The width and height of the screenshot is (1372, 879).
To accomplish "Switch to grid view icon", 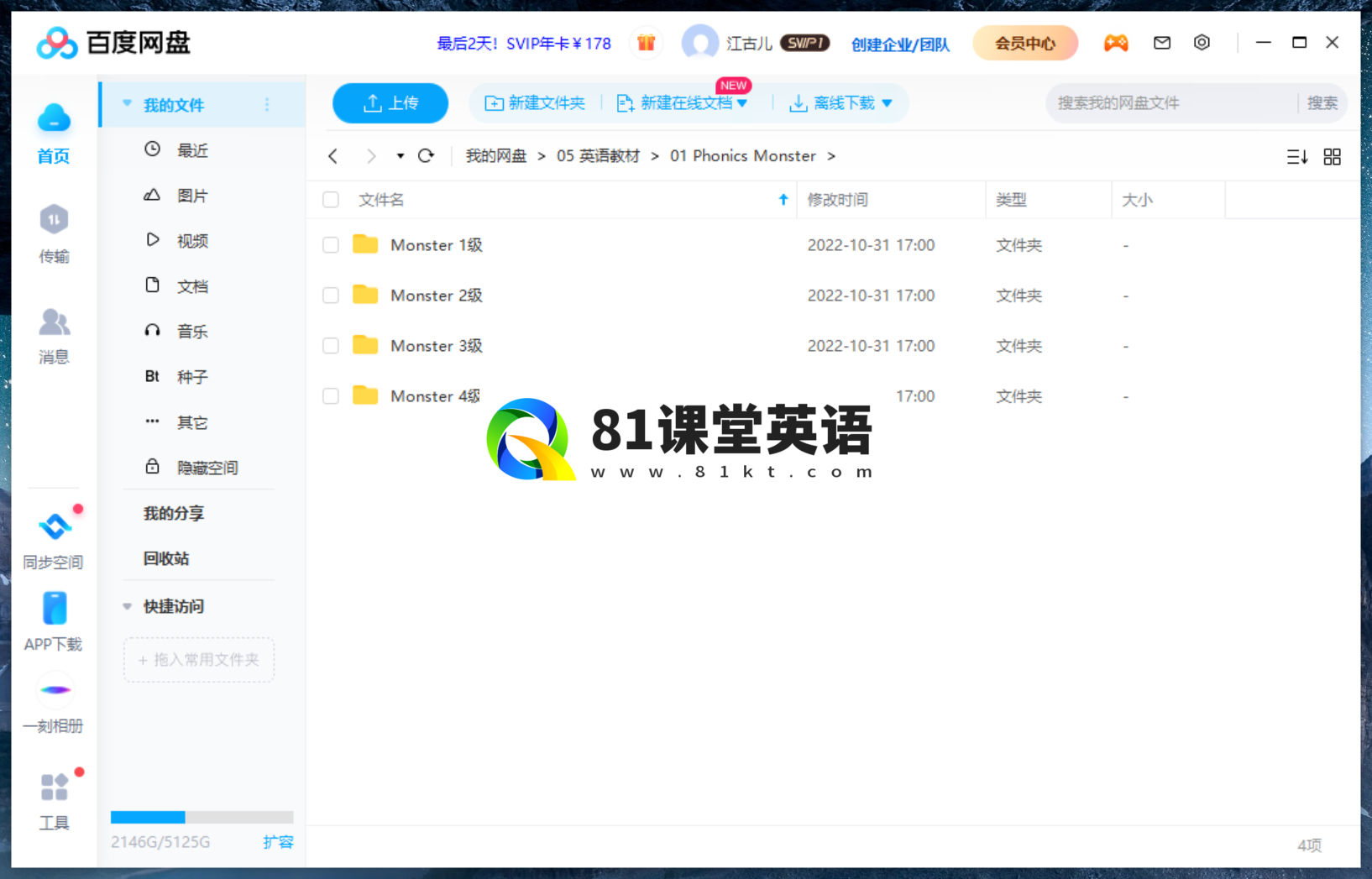I will click(x=1333, y=157).
